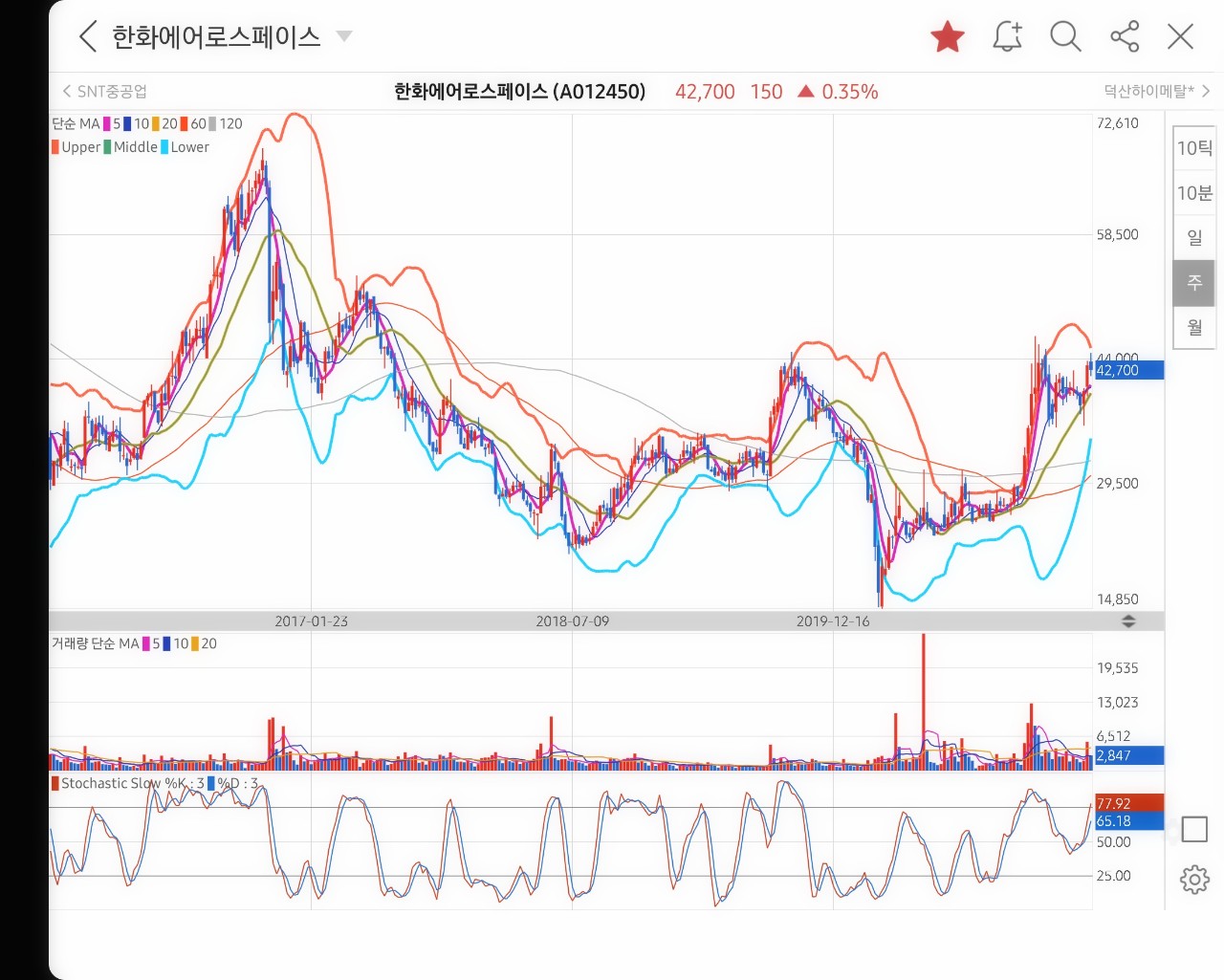Screen dimensions: 1224x980
Task: Switch to daily 일 chart
Action: tap(1194, 237)
